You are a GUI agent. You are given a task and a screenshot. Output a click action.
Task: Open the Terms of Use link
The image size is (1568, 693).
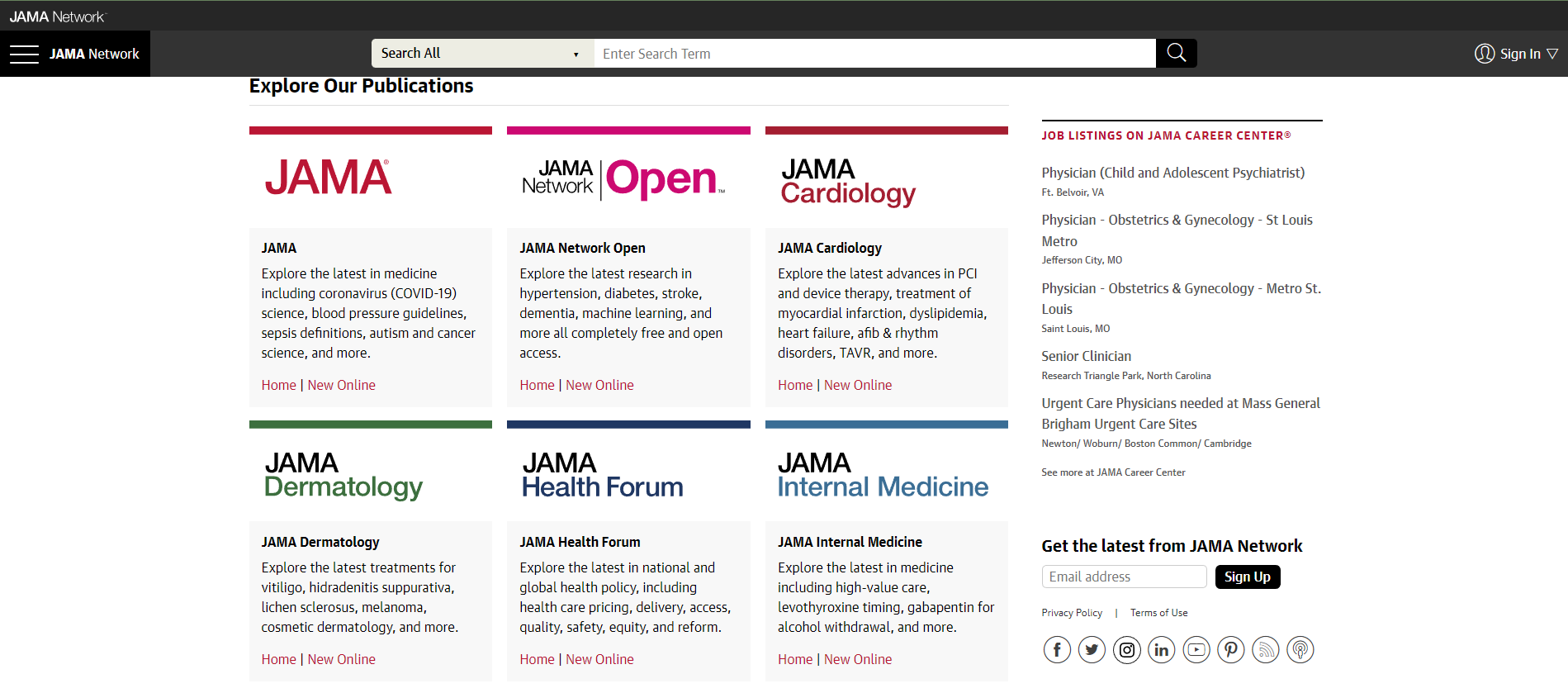tap(1159, 613)
